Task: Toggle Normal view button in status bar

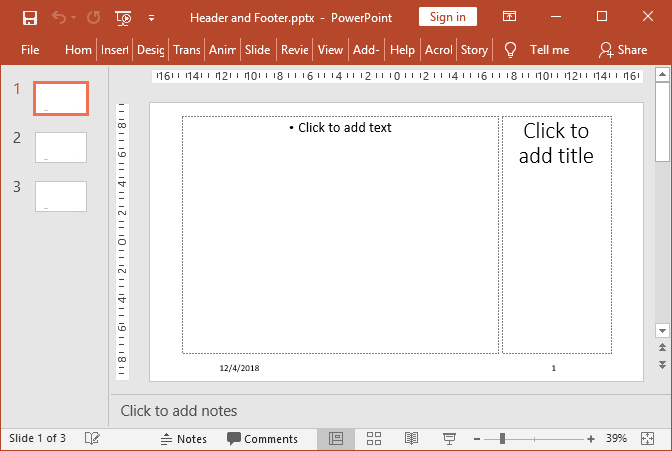Action: [336, 438]
